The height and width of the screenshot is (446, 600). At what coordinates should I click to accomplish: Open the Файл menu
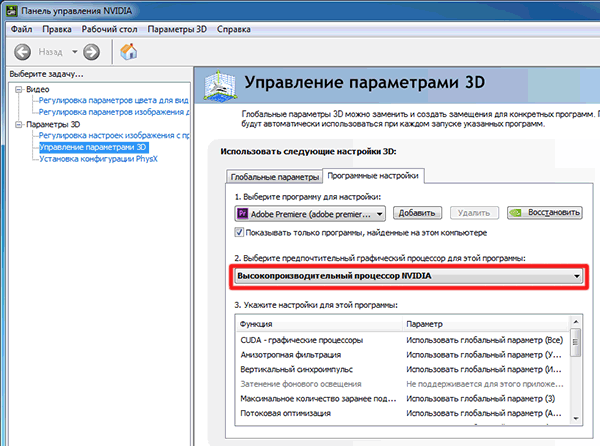pyautogui.click(x=21, y=29)
